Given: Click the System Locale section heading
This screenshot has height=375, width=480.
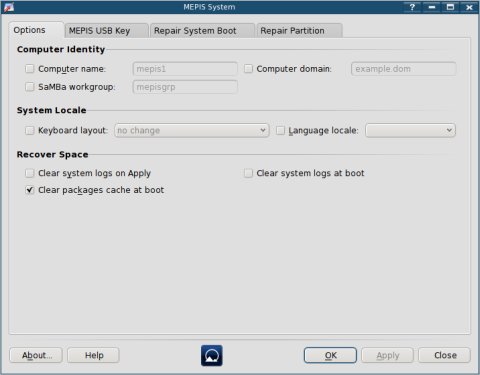Looking at the screenshot, I should (x=52, y=110).
